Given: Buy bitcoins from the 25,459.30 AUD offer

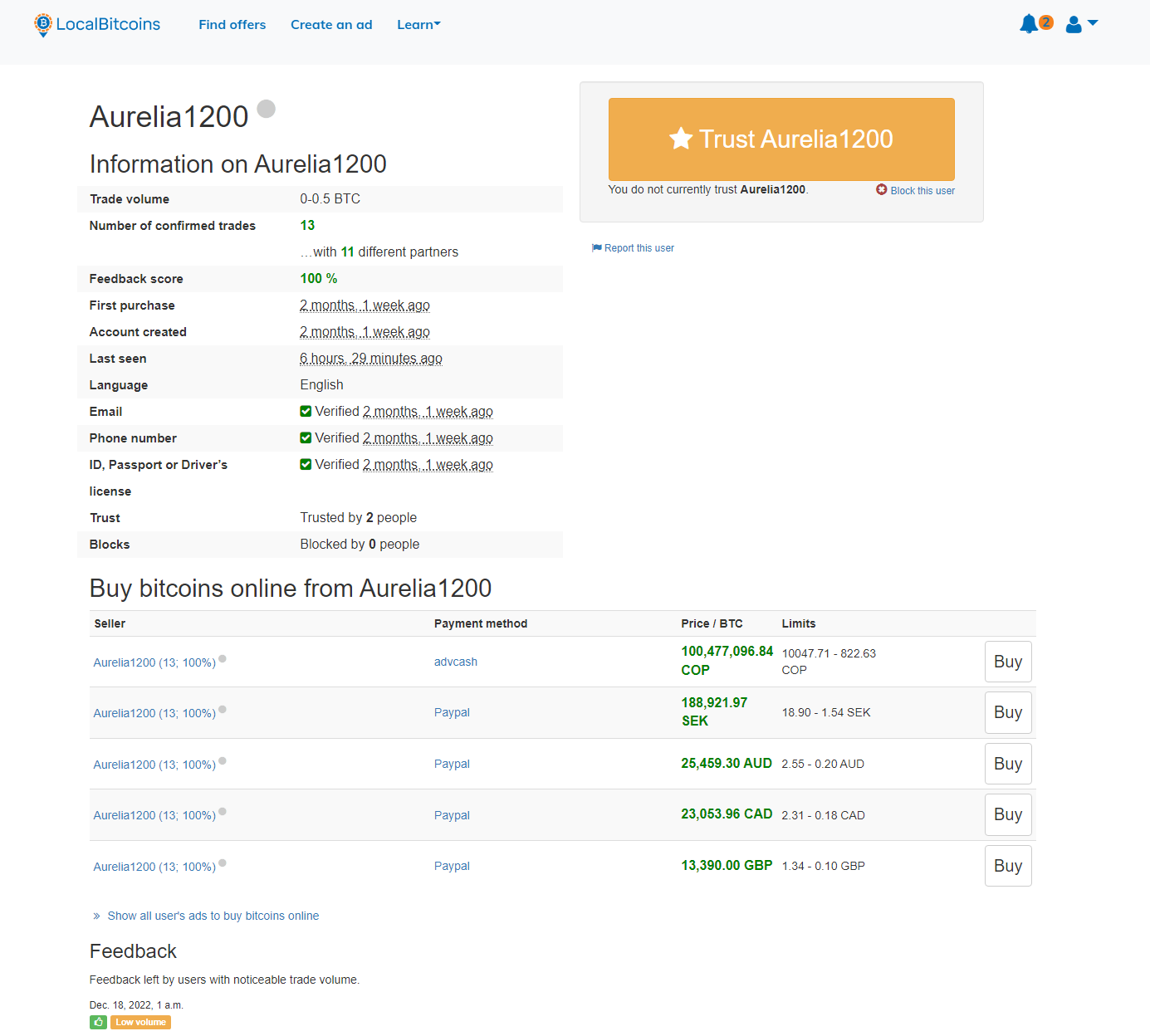Looking at the screenshot, I should [1008, 764].
